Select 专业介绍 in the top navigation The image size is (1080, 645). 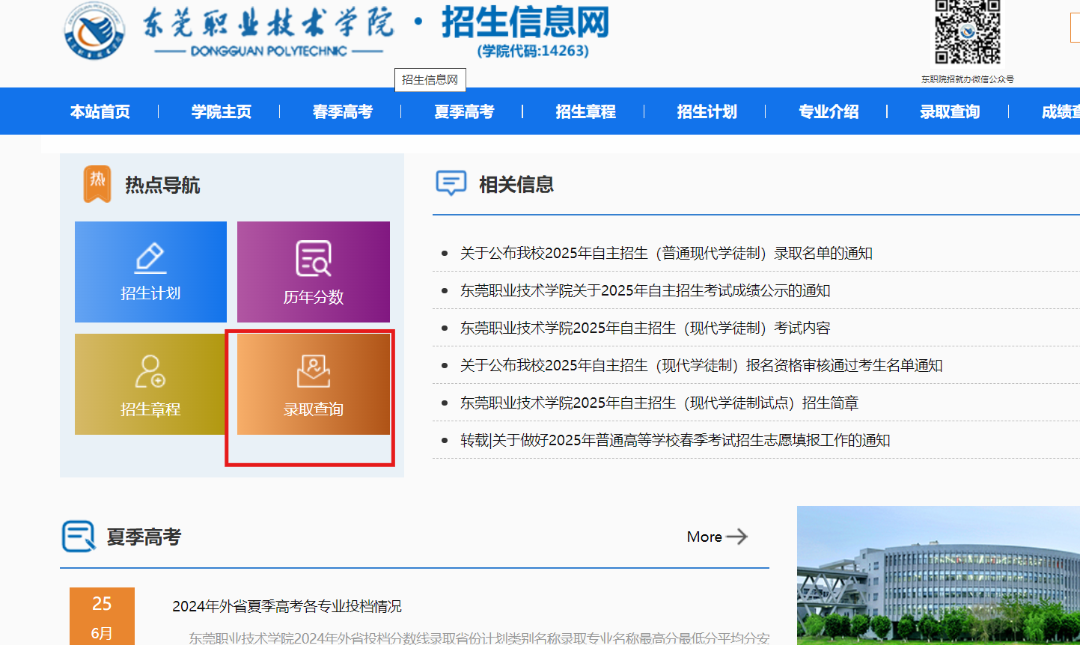pyautogui.click(x=828, y=111)
